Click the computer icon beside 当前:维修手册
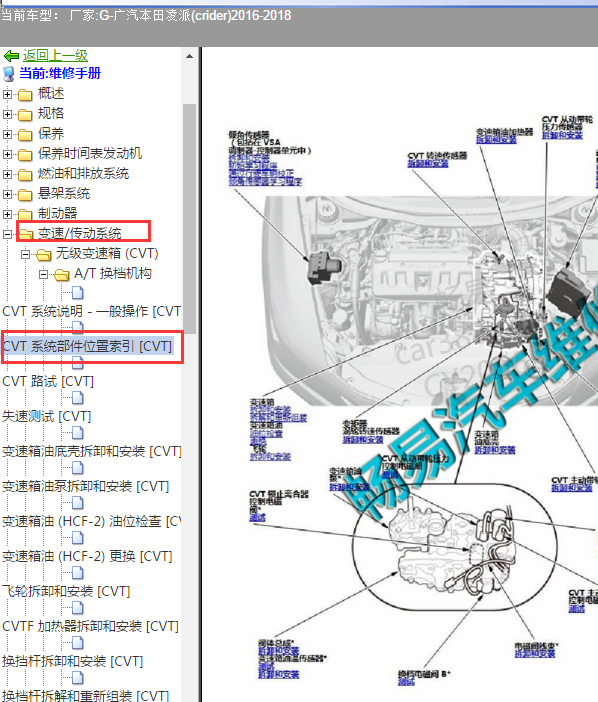The image size is (598, 702). point(9,74)
